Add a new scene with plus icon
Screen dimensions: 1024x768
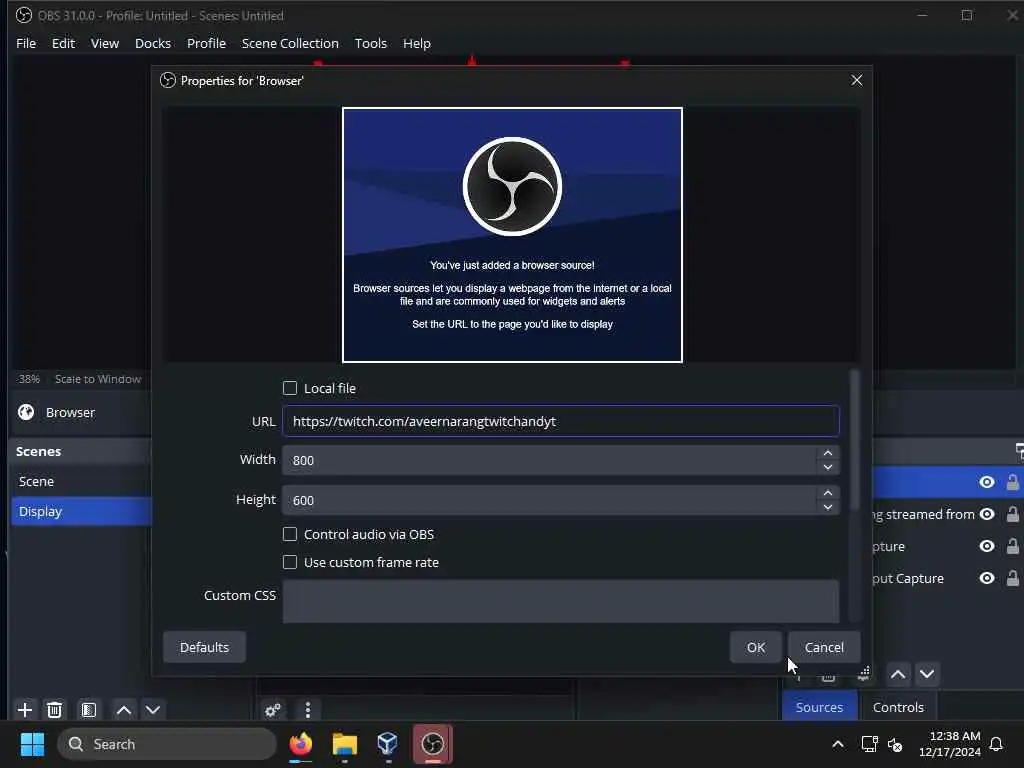point(25,710)
